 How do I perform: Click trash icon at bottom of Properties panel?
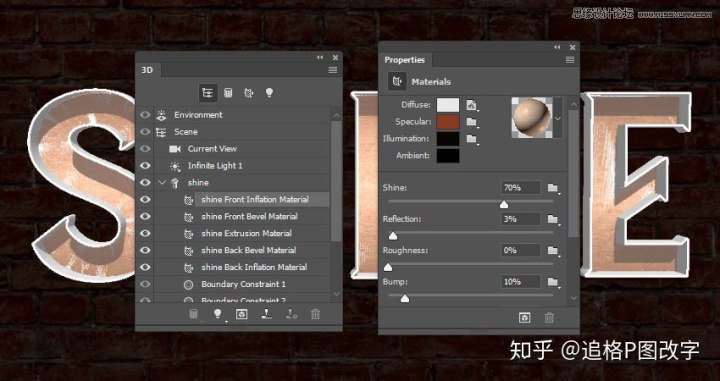[549, 318]
